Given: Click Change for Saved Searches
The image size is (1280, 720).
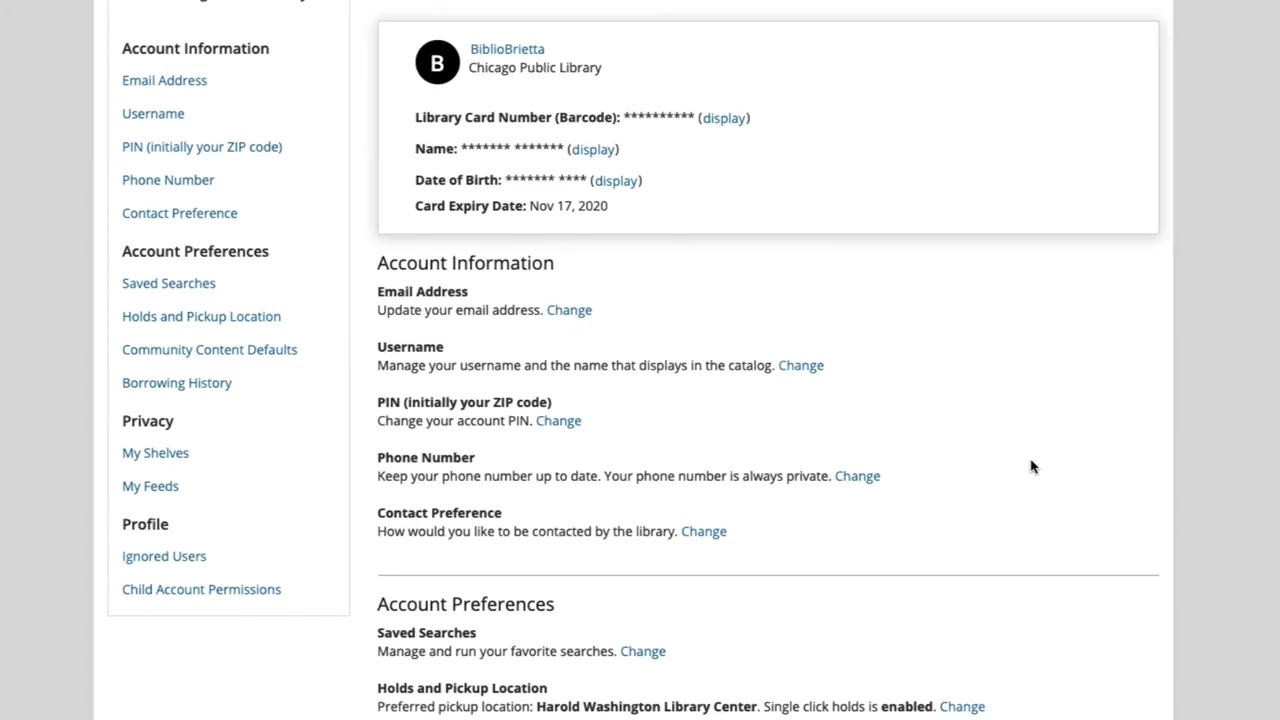Looking at the screenshot, I should (642, 652).
